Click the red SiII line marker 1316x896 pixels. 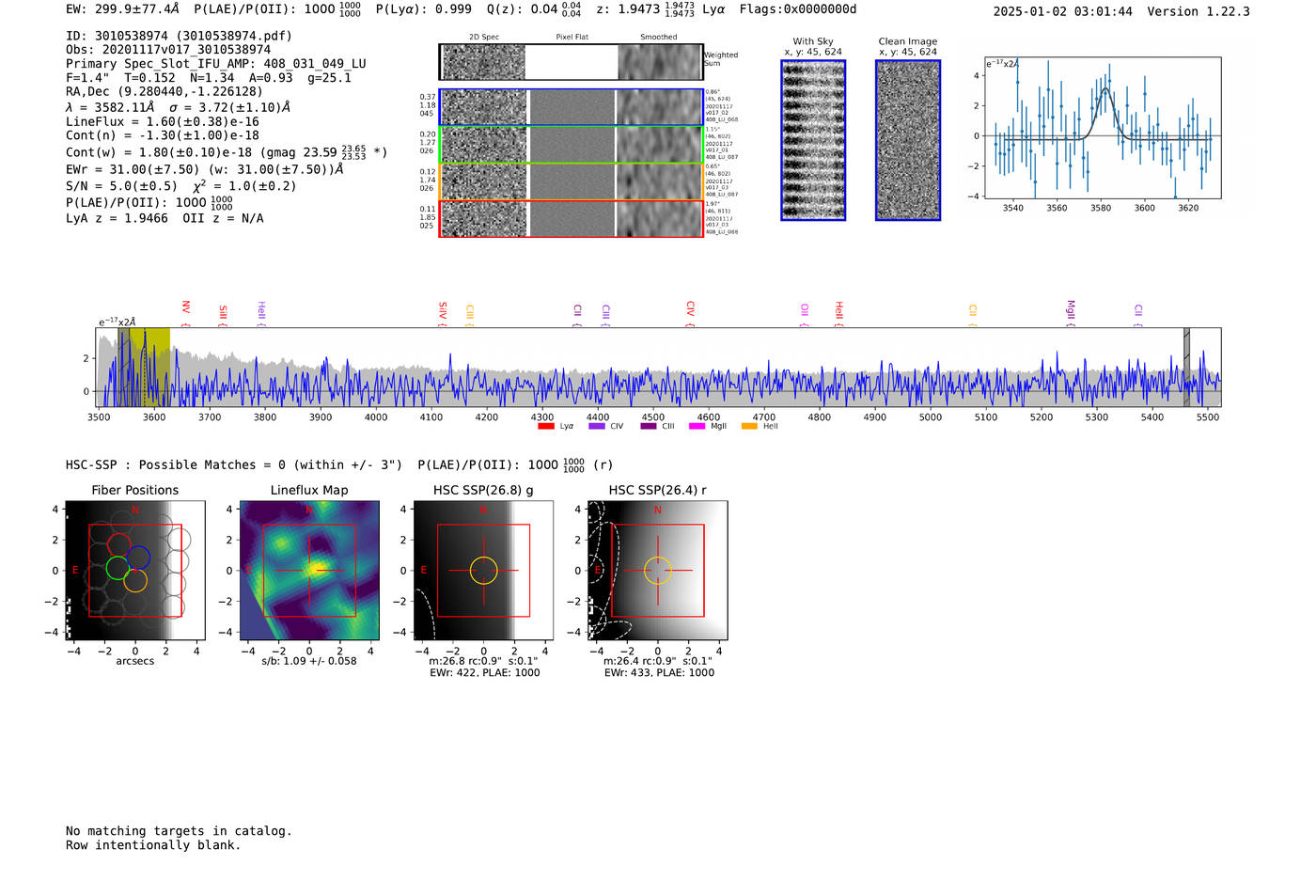pyautogui.click(x=223, y=315)
